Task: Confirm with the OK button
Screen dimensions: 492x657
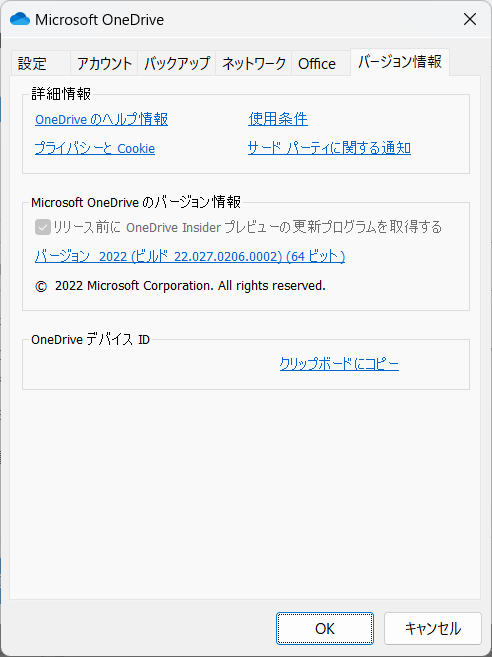Action: [325, 629]
